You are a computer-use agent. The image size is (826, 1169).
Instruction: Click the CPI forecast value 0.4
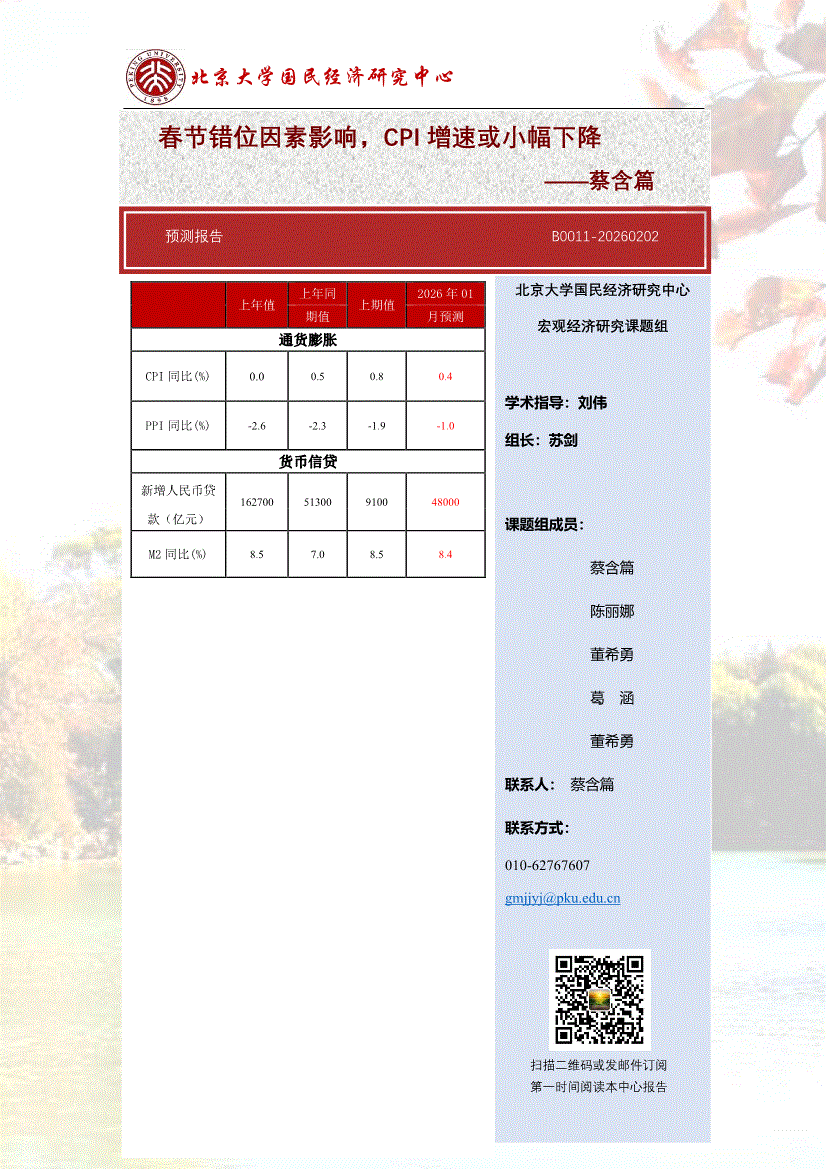point(445,377)
